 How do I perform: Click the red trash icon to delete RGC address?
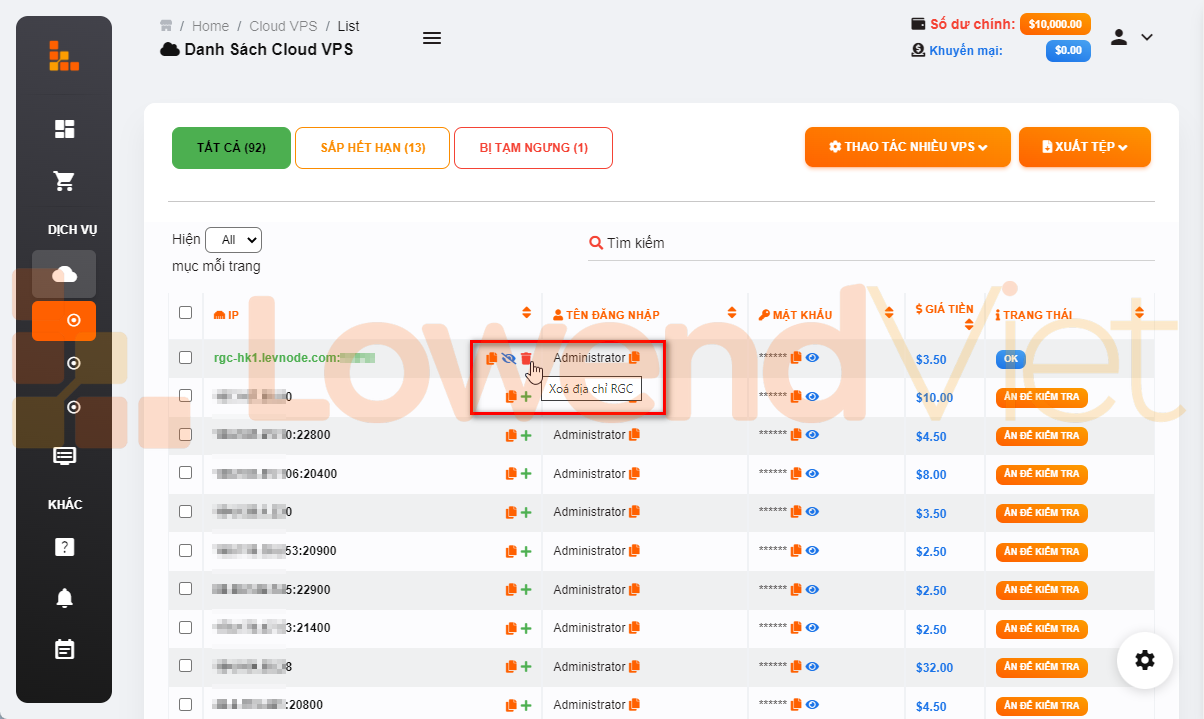pyautogui.click(x=526, y=358)
